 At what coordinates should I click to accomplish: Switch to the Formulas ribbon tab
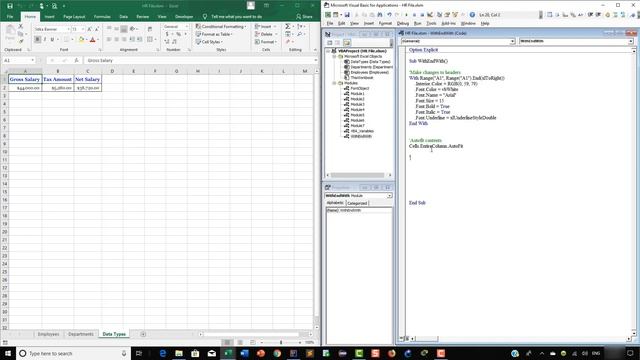(102, 17)
